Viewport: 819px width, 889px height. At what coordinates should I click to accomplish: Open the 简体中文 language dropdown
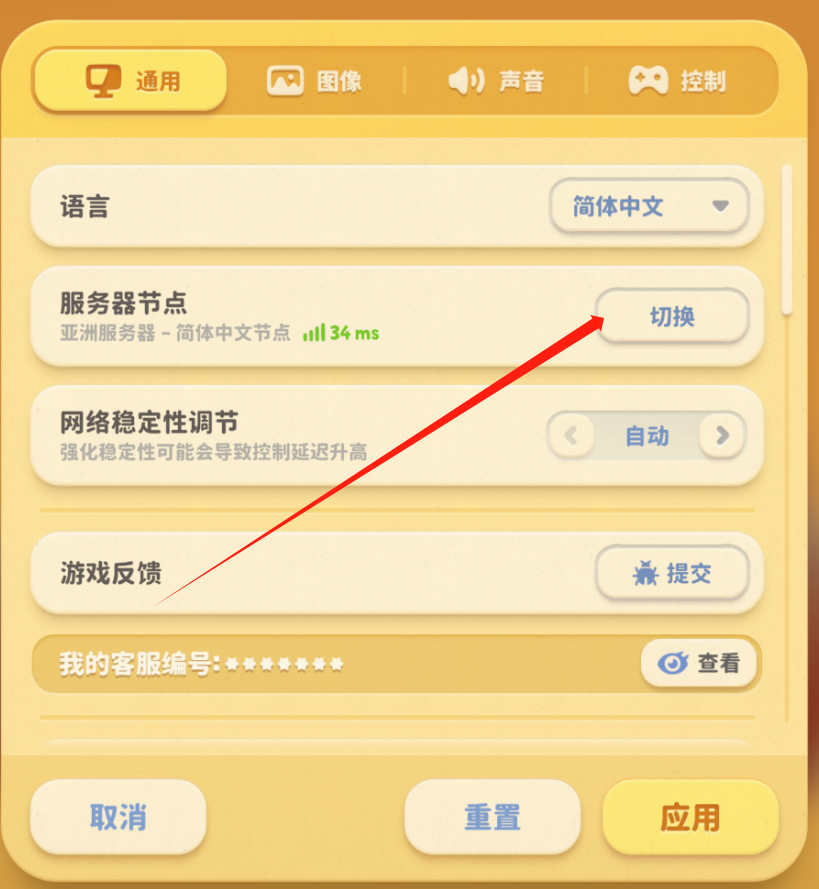(x=649, y=206)
